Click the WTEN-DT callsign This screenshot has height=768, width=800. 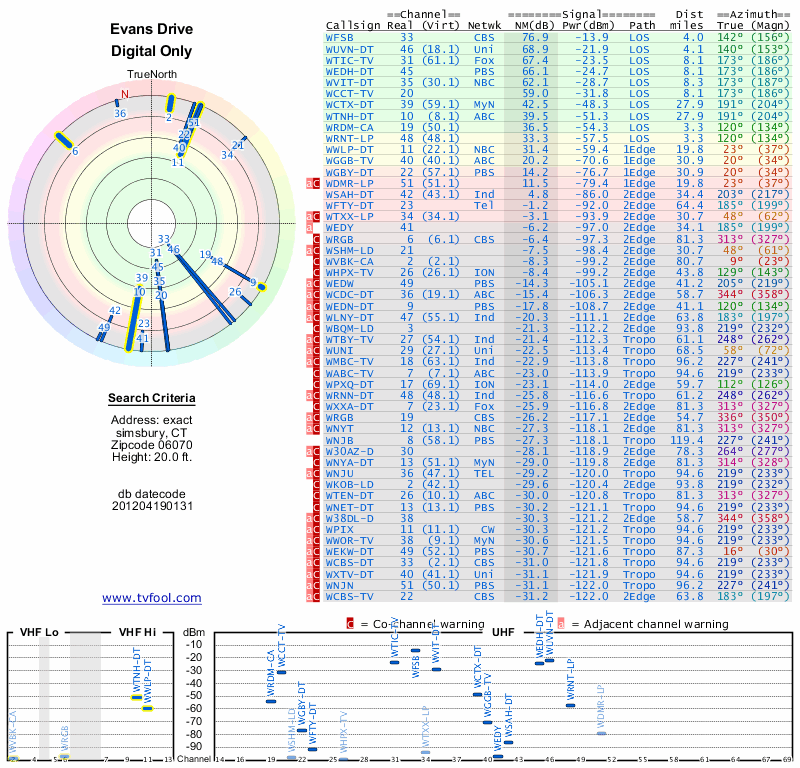(x=349, y=496)
